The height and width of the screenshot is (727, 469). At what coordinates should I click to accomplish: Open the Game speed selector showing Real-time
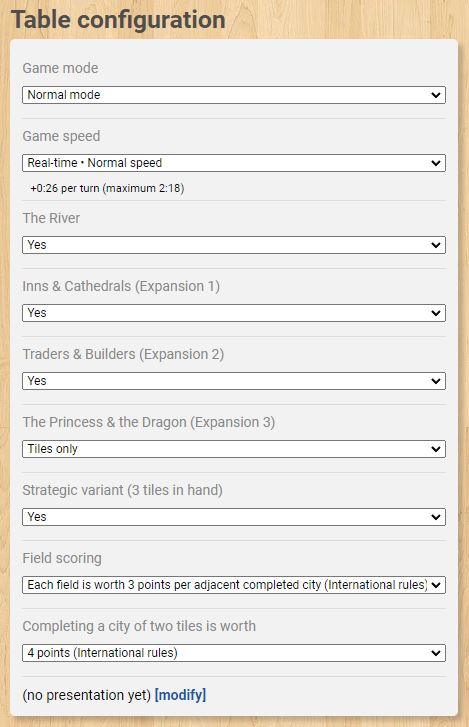pos(234,163)
